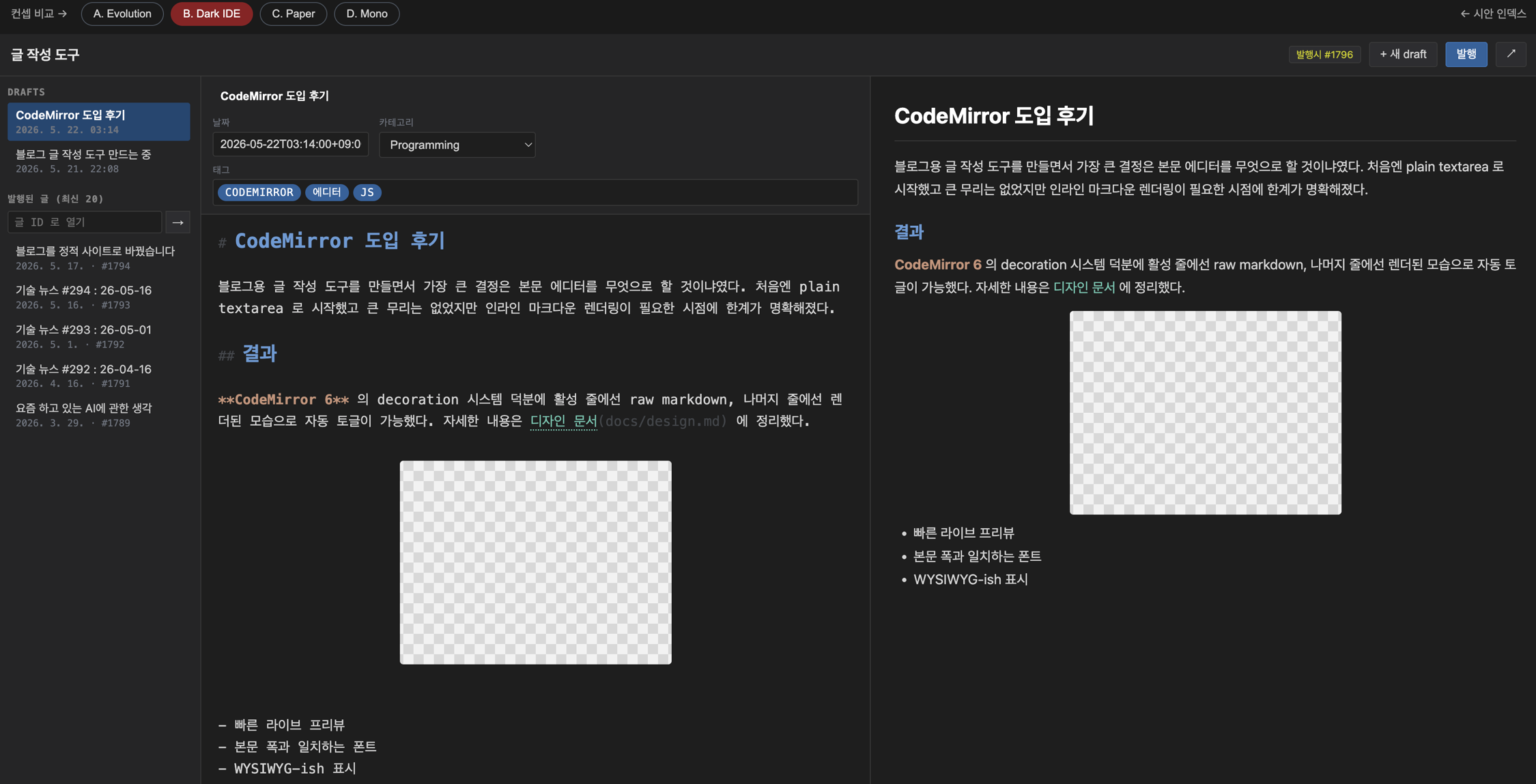Click the editor H1 line CodeMirror 도입 후기
Viewport: 1536px width, 784px height.
(x=340, y=241)
